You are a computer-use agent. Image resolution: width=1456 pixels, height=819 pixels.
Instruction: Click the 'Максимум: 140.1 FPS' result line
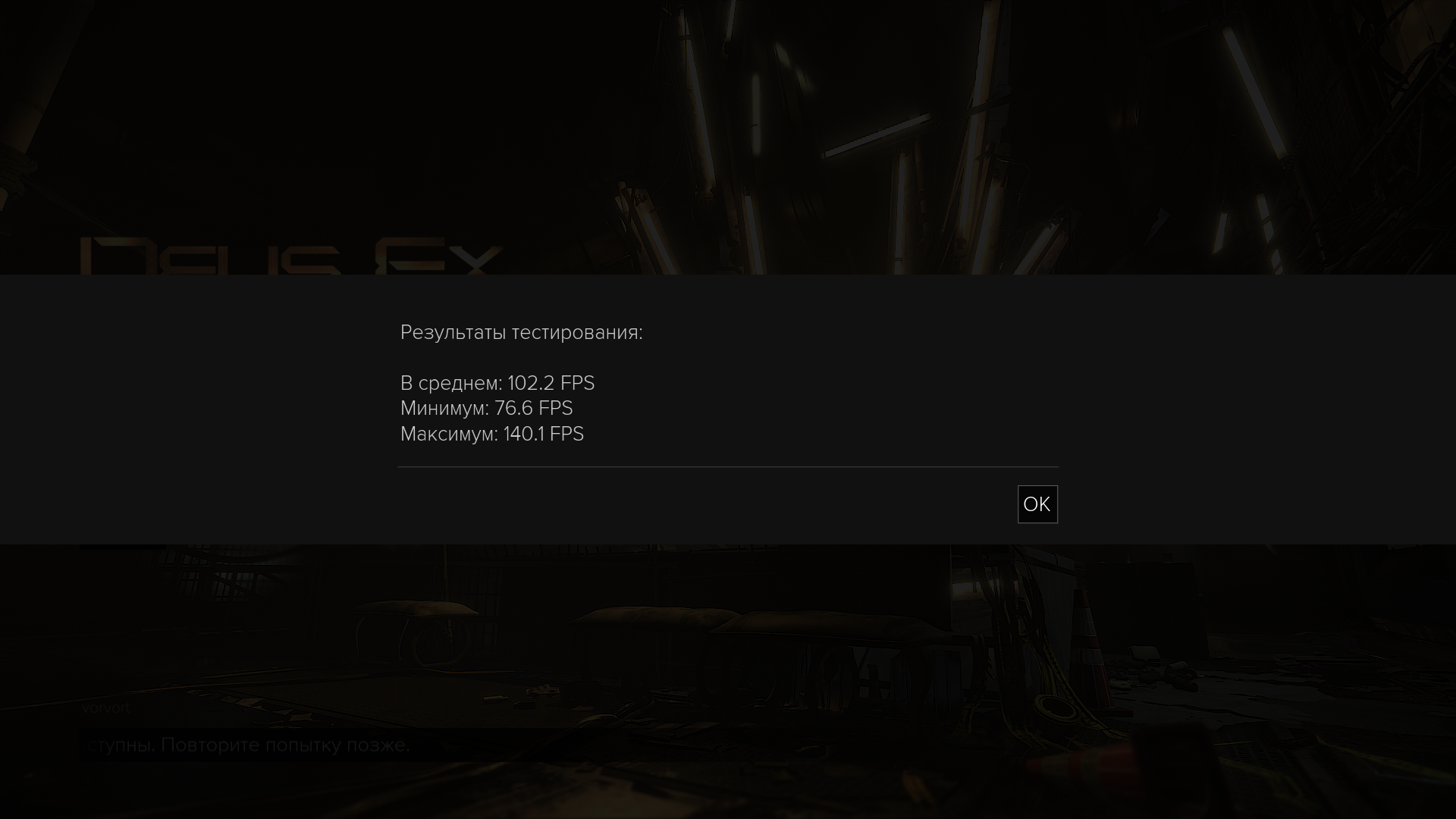(491, 434)
